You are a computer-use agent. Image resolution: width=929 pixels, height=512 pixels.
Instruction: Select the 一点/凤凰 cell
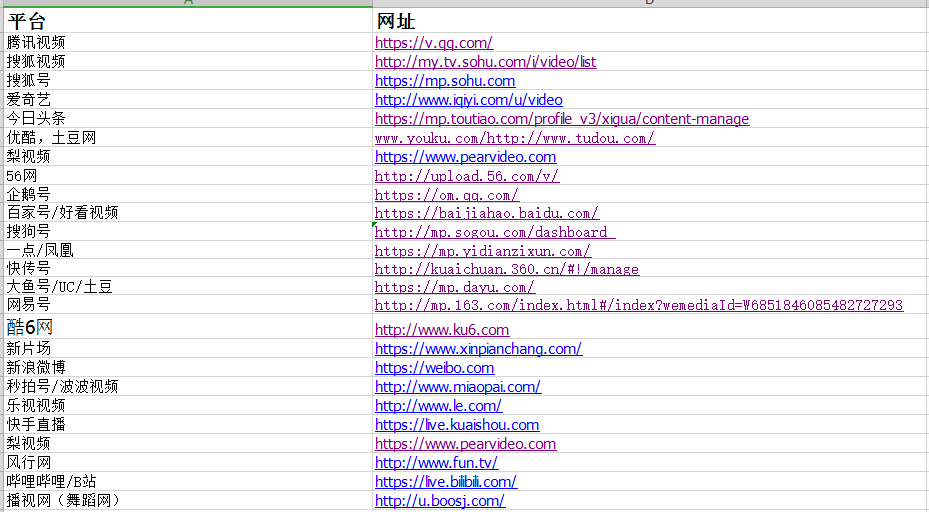pos(188,249)
